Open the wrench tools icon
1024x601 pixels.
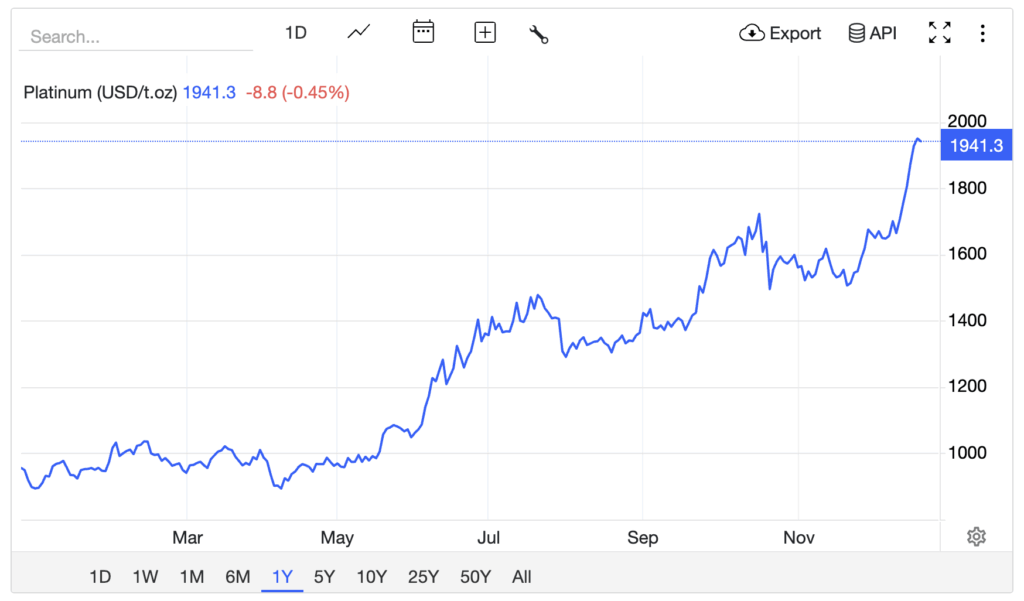tap(539, 34)
